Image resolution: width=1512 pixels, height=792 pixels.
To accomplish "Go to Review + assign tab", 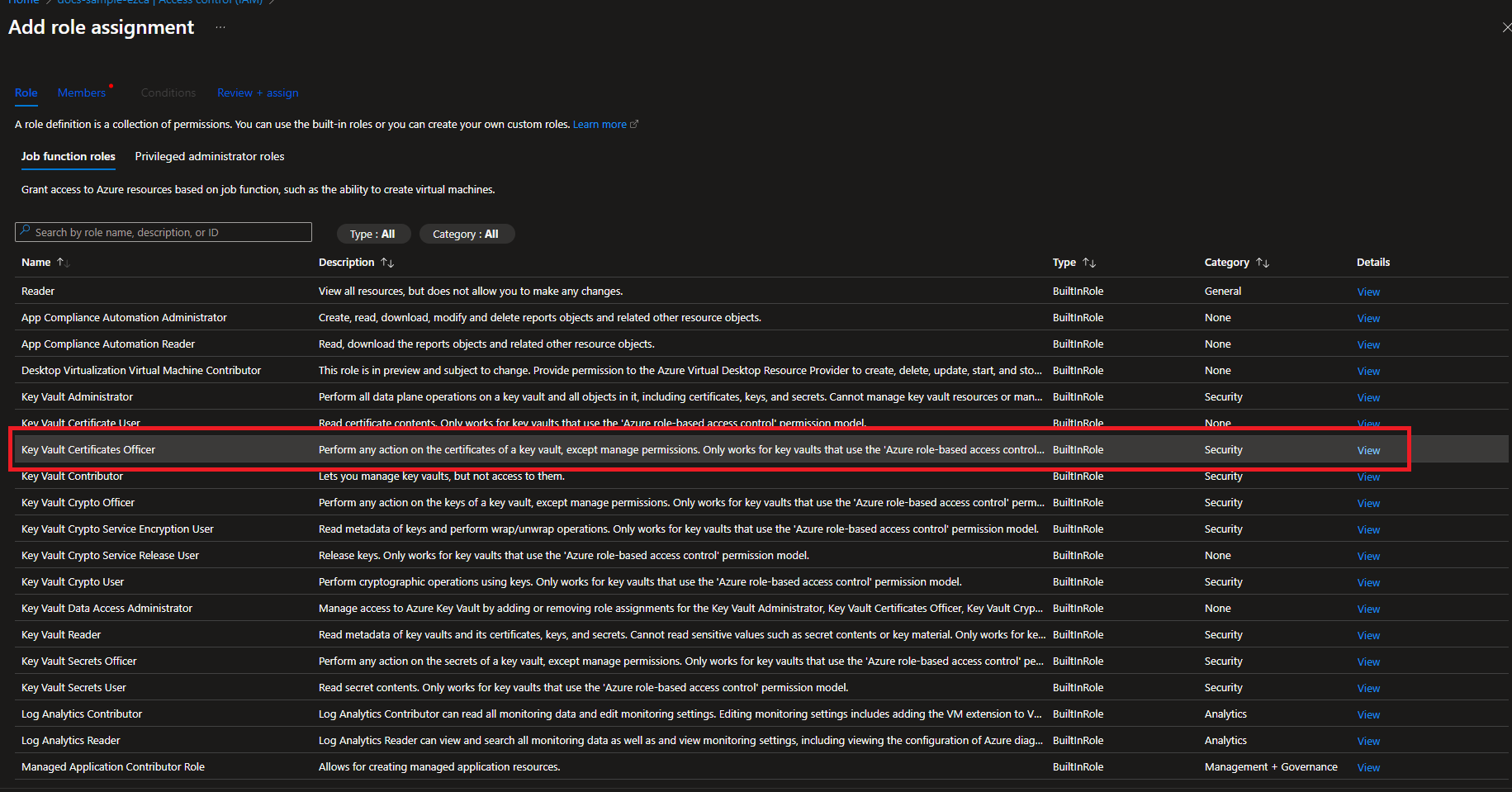I will click(x=258, y=93).
